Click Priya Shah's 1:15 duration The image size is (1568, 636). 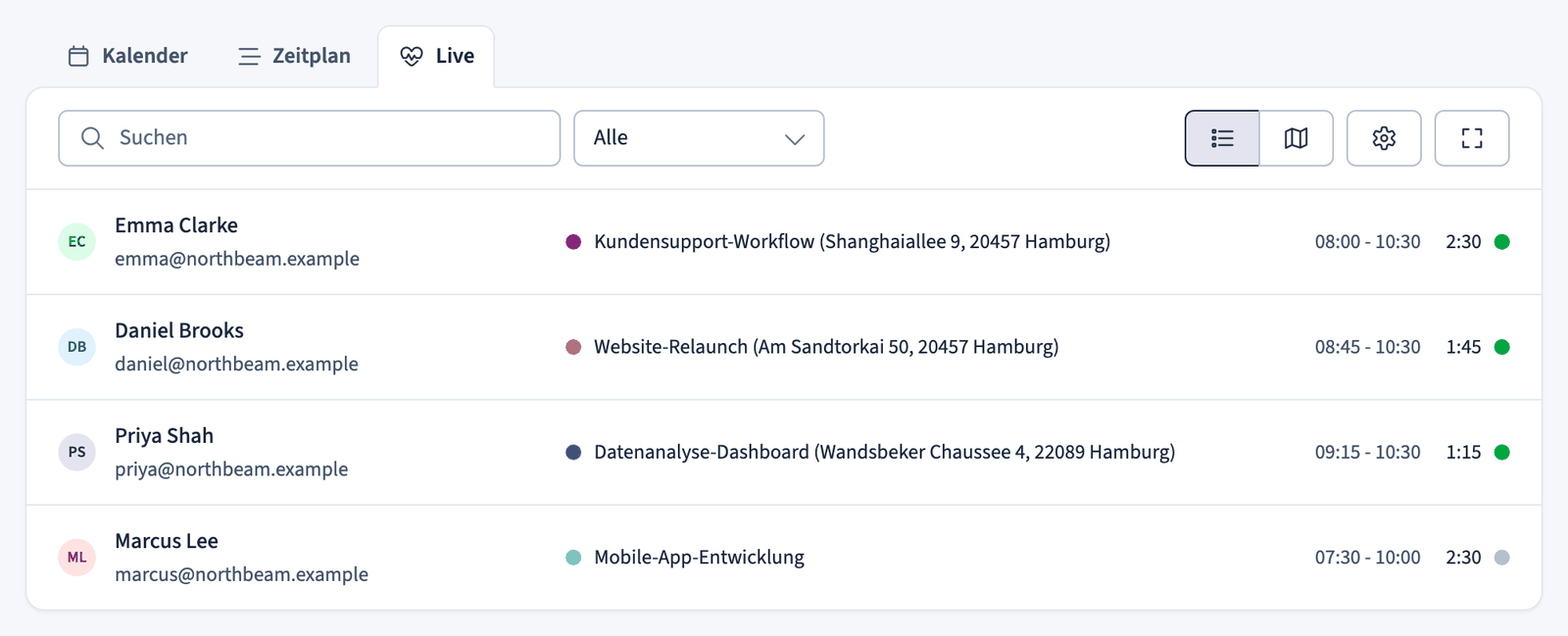coord(1463,452)
